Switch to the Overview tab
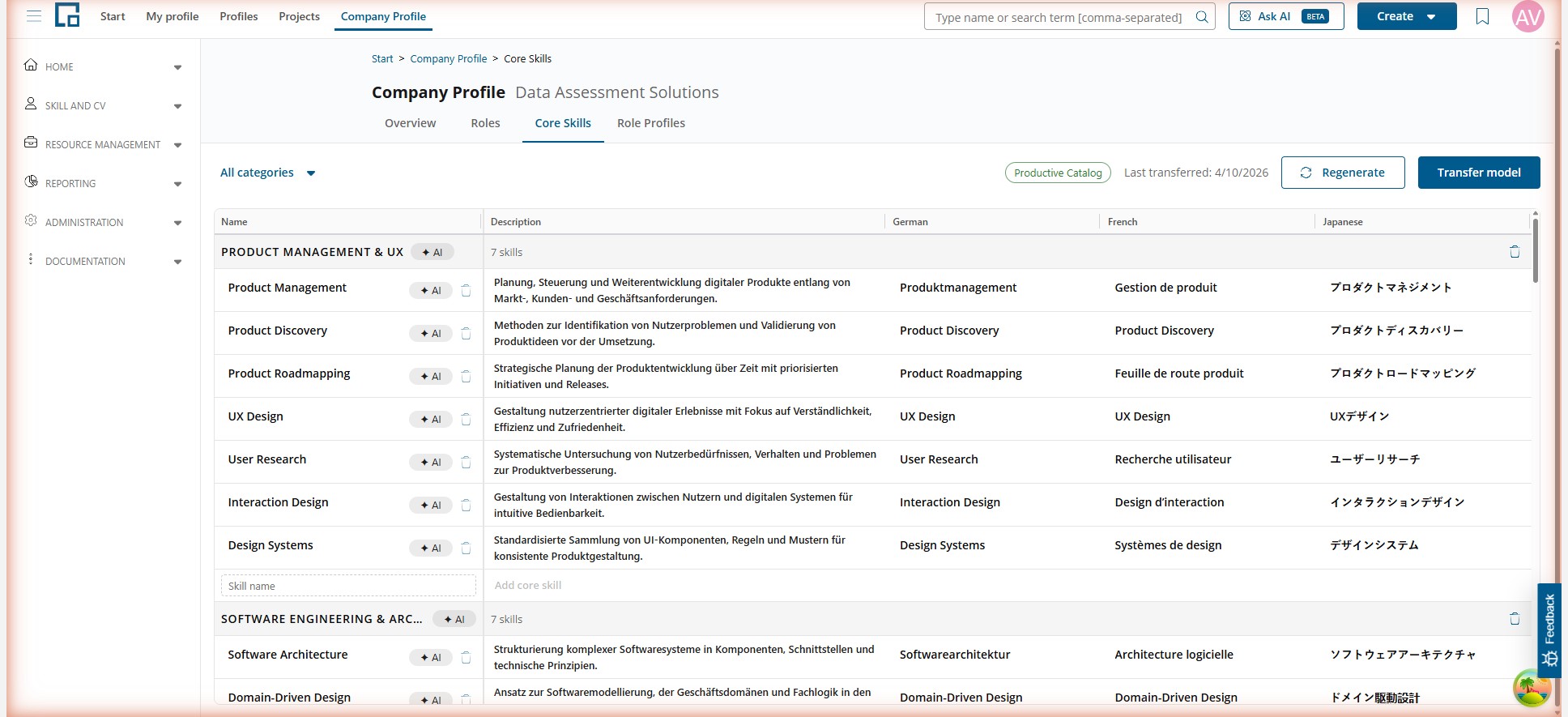This screenshot has height=717, width=1568. (411, 123)
